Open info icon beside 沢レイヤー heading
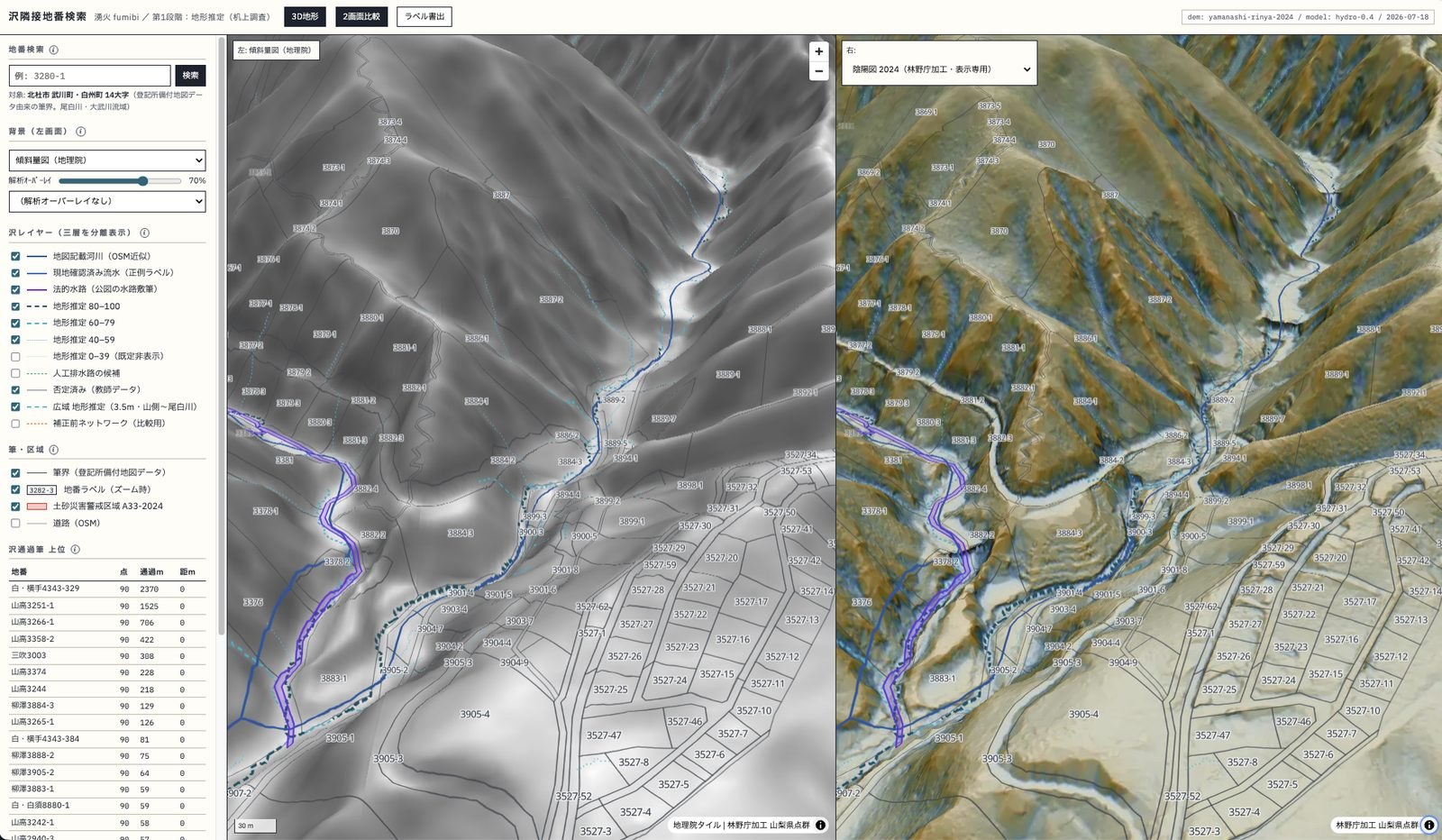This screenshot has width=1442, height=840. (x=144, y=233)
